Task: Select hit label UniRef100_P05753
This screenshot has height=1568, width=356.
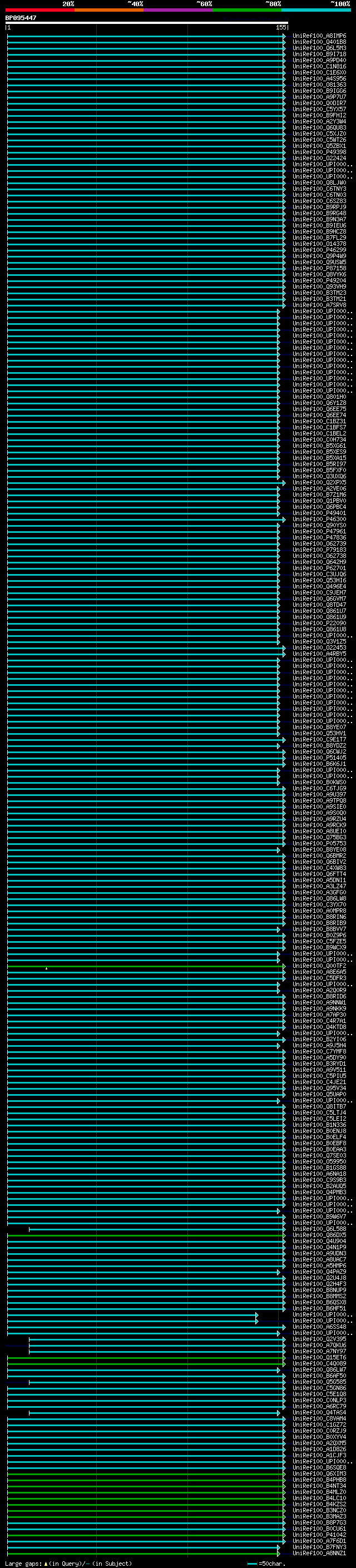Action: click(x=319, y=844)
